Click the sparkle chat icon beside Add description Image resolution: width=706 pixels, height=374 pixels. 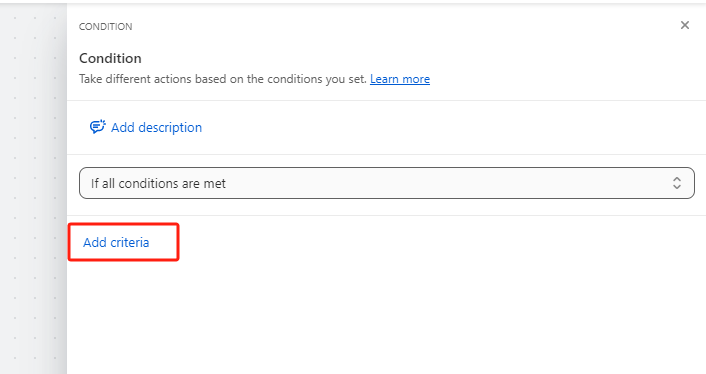click(97, 127)
